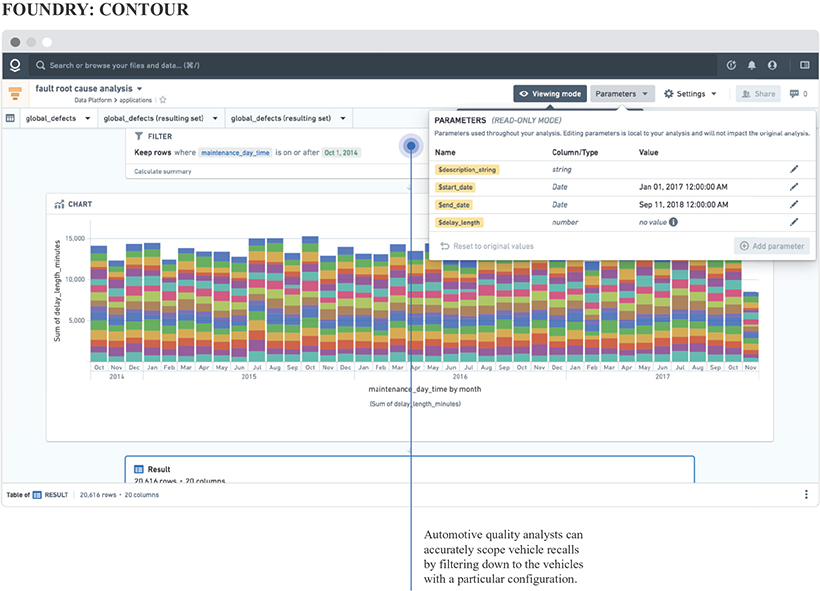Open the user account avatar icon
Image resolution: width=820 pixels, height=591 pixels.
click(x=772, y=66)
